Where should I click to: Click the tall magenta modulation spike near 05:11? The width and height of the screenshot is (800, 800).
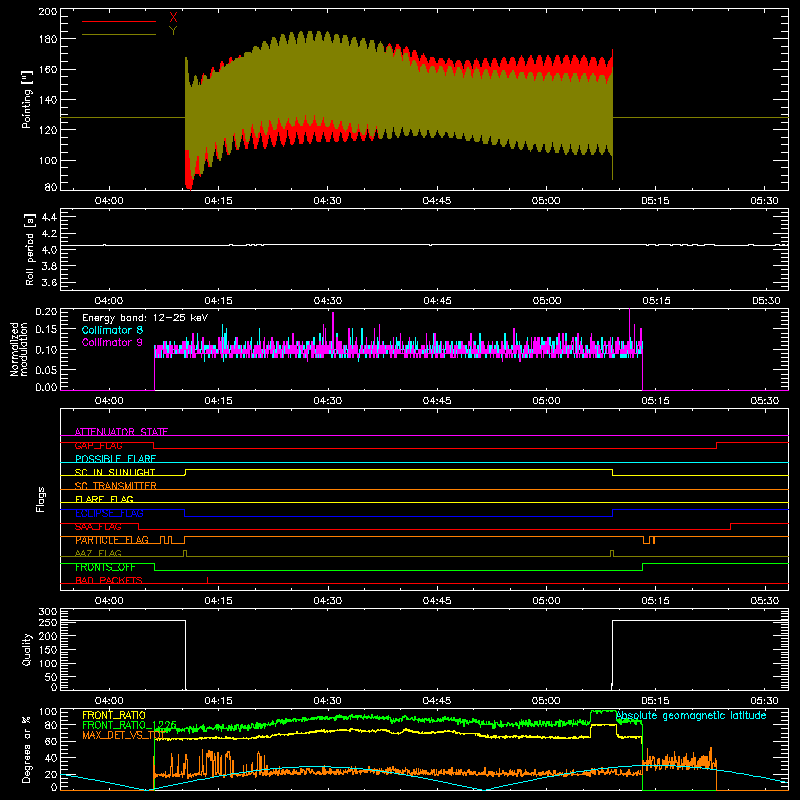click(x=630, y=327)
